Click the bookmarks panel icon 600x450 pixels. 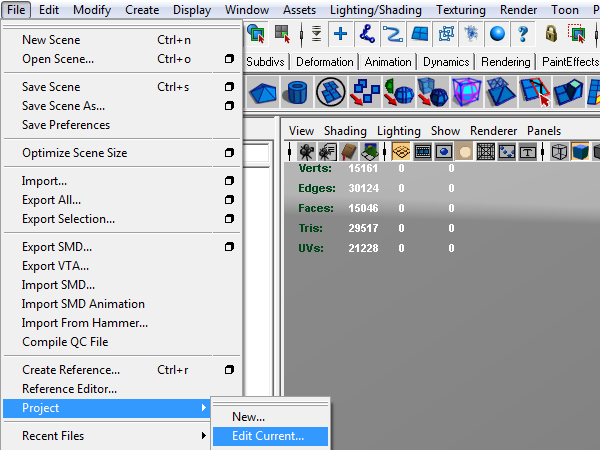click(x=348, y=152)
